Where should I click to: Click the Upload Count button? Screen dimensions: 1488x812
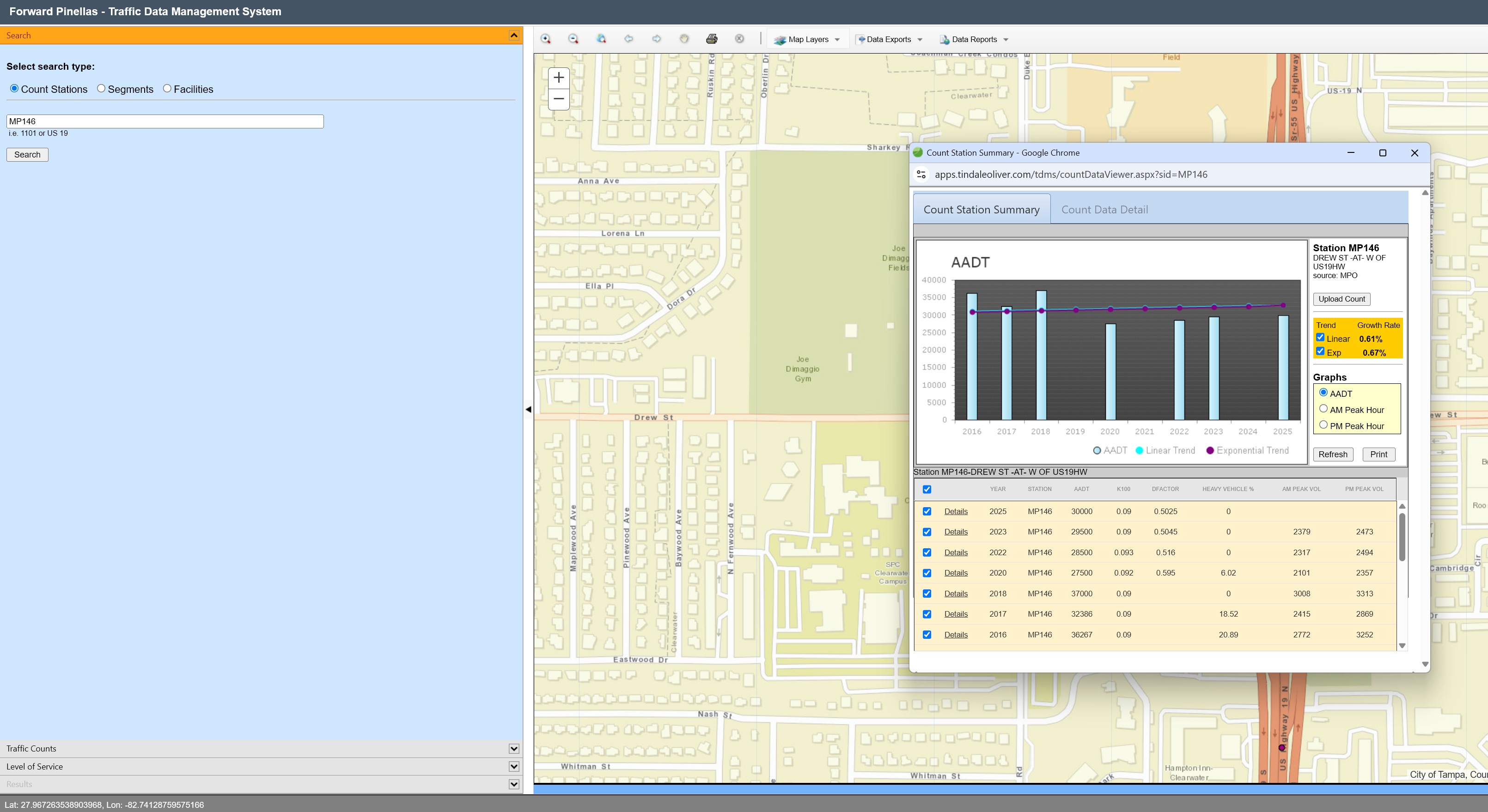tap(1341, 299)
